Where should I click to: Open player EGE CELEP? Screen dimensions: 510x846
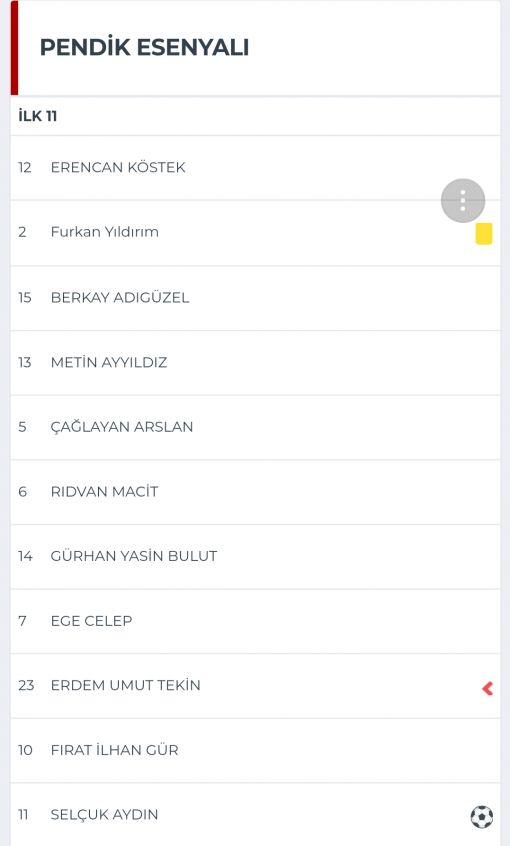coord(255,621)
